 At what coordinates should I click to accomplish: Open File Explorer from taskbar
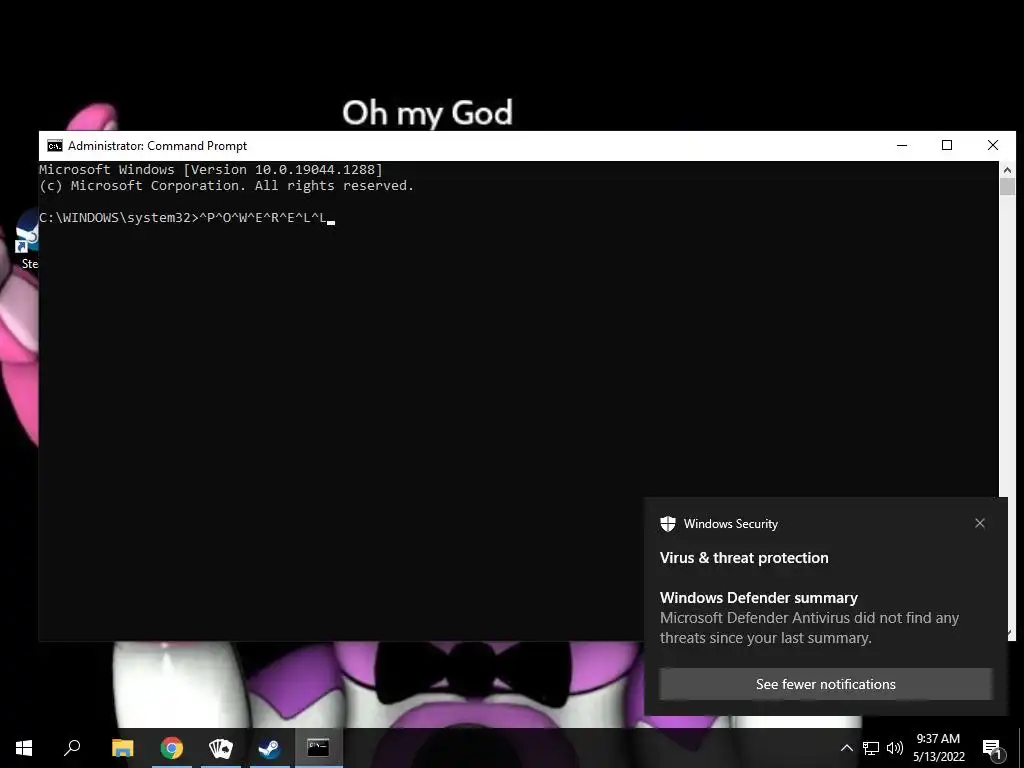(x=122, y=748)
